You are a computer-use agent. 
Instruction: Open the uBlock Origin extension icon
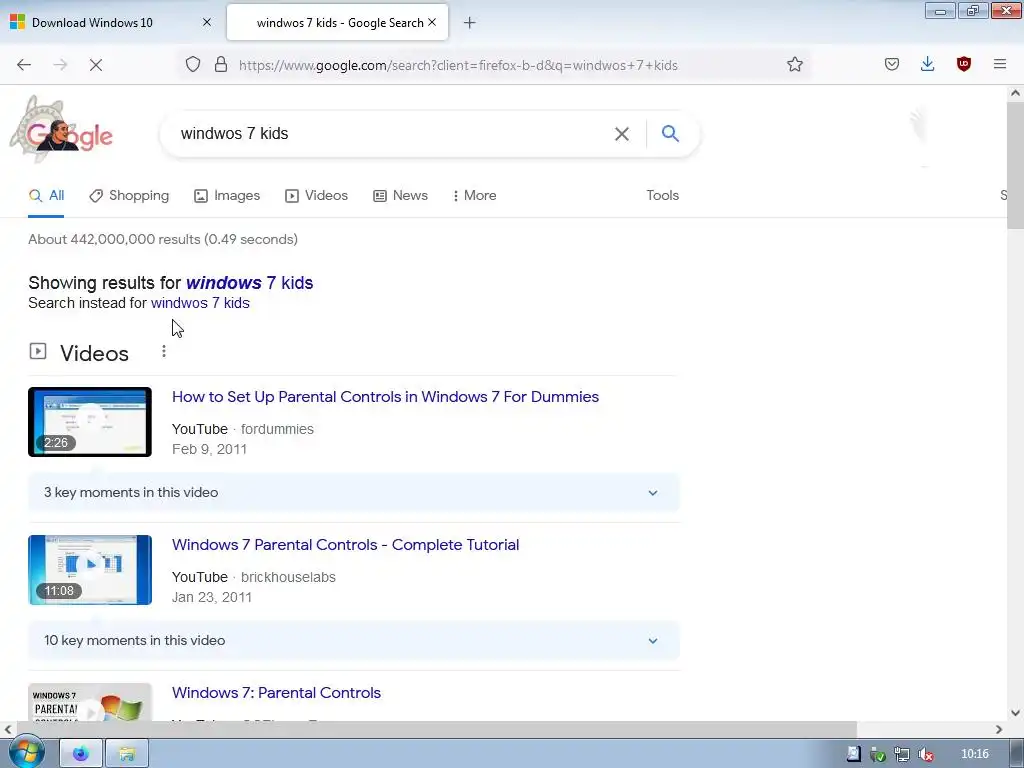[x=963, y=64]
